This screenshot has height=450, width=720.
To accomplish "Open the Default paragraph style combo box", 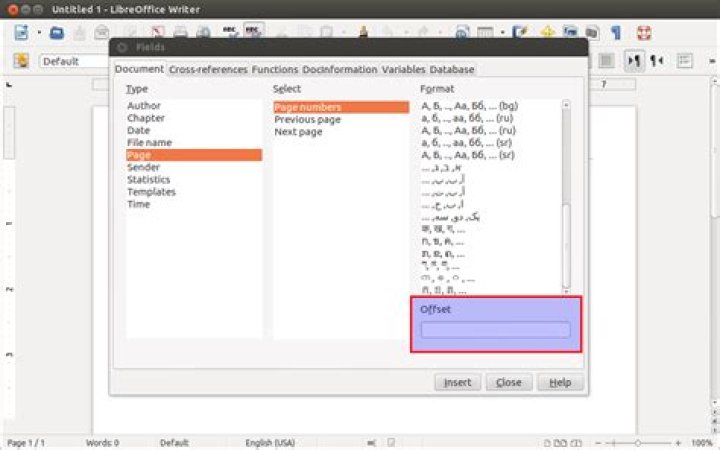I will 73,61.
